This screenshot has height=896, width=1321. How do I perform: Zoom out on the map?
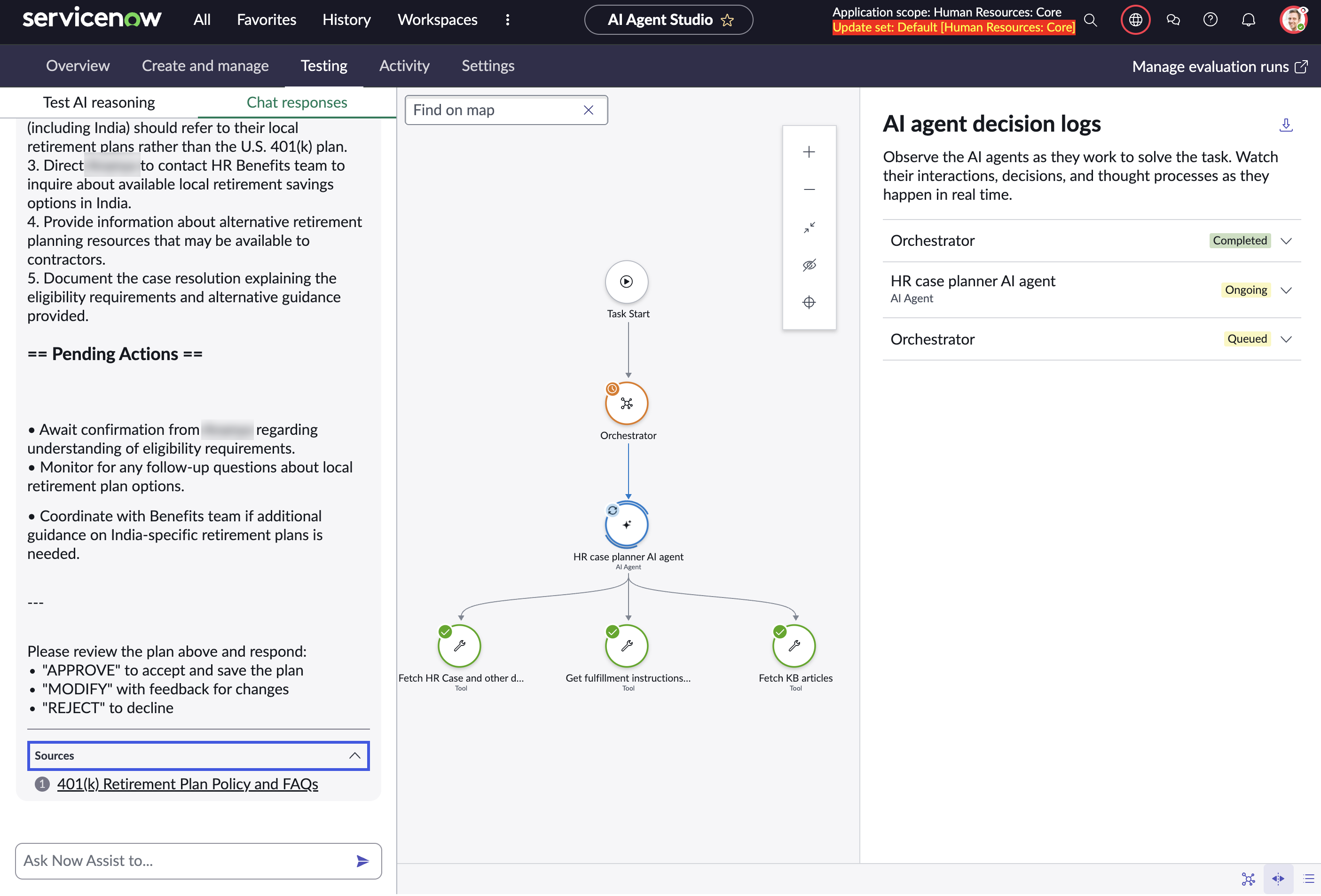coord(809,189)
